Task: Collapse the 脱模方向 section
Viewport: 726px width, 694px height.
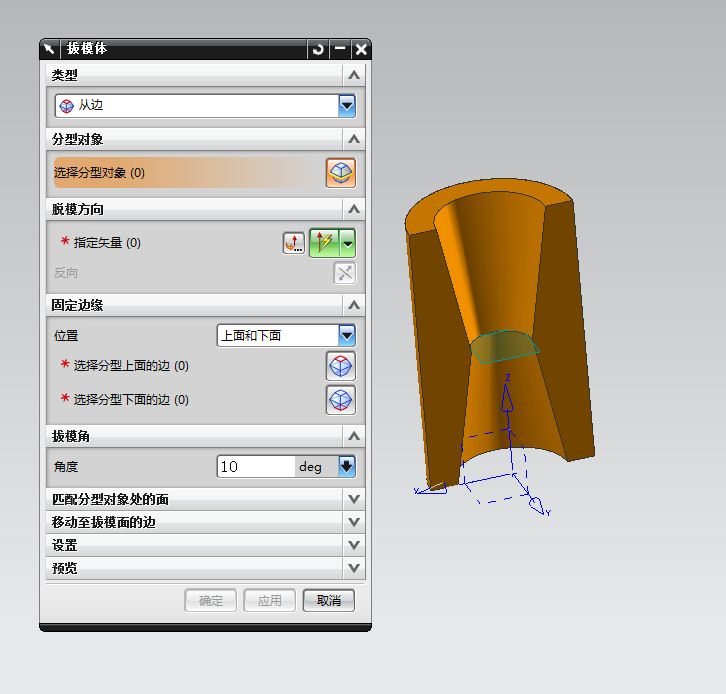Action: click(354, 209)
